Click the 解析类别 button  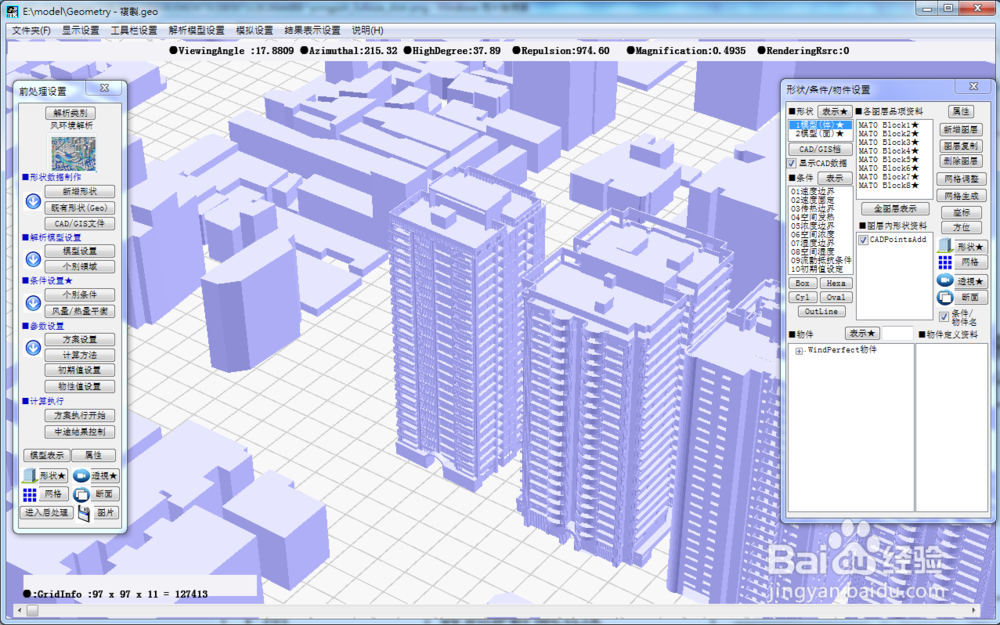pyautogui.click(x=71, y=113)
